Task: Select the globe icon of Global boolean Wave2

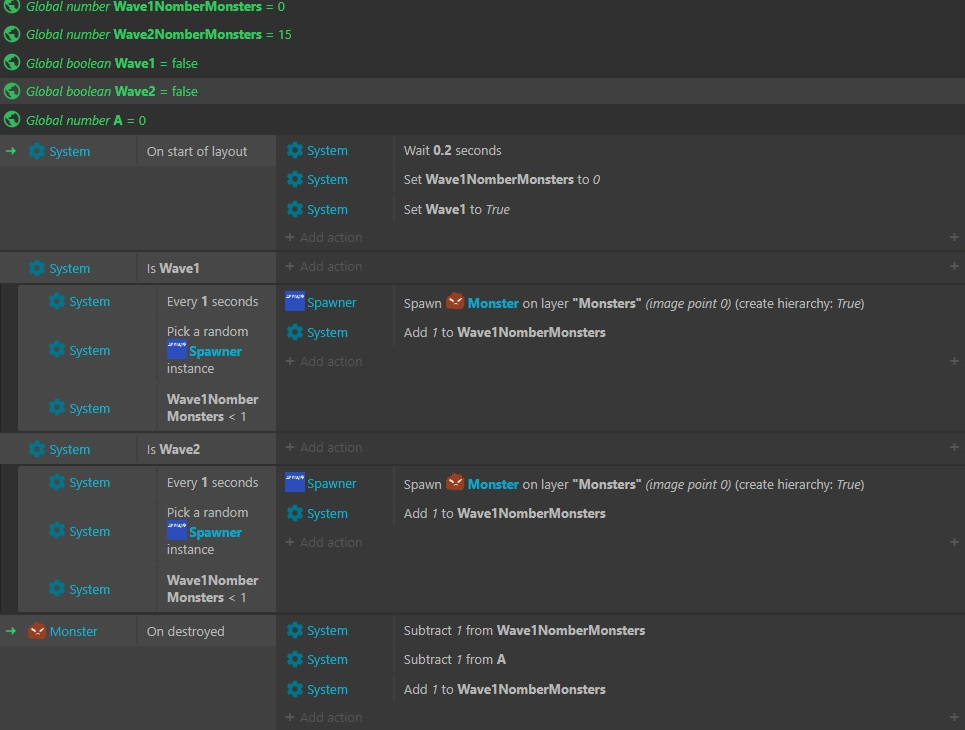Action: tap(12, 91)
